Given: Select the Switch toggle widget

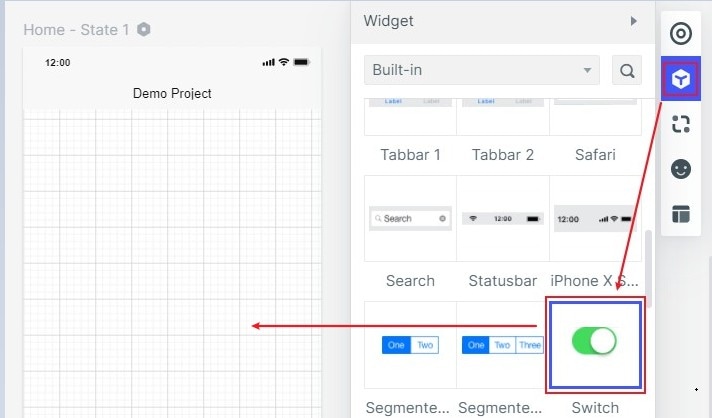Looking at the screenshot, I should 595,343.
